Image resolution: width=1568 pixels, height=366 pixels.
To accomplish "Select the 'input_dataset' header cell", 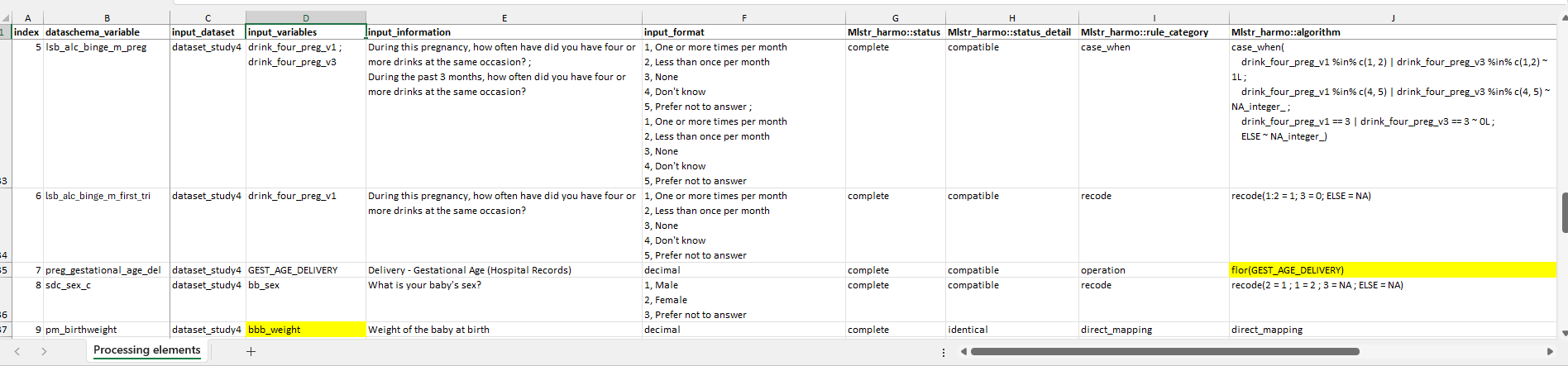I will 208,32.
